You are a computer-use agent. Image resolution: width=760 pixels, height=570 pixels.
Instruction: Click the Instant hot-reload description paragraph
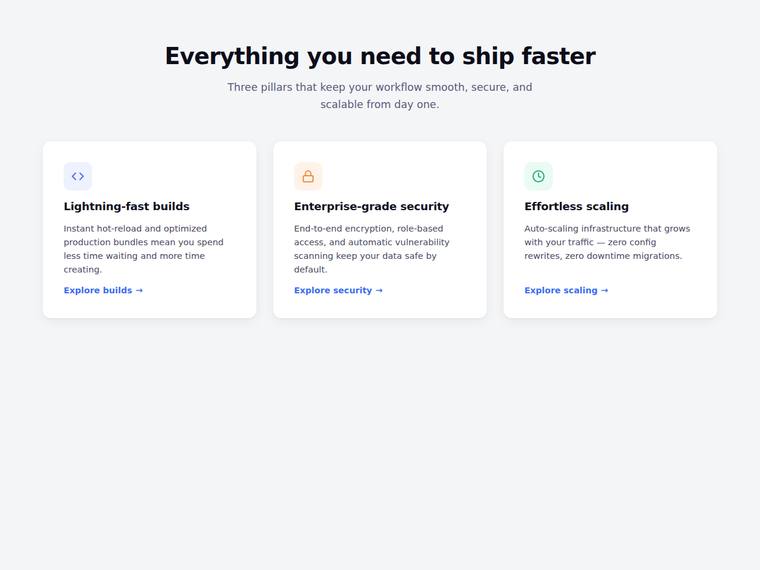click(x=143, y=249)
